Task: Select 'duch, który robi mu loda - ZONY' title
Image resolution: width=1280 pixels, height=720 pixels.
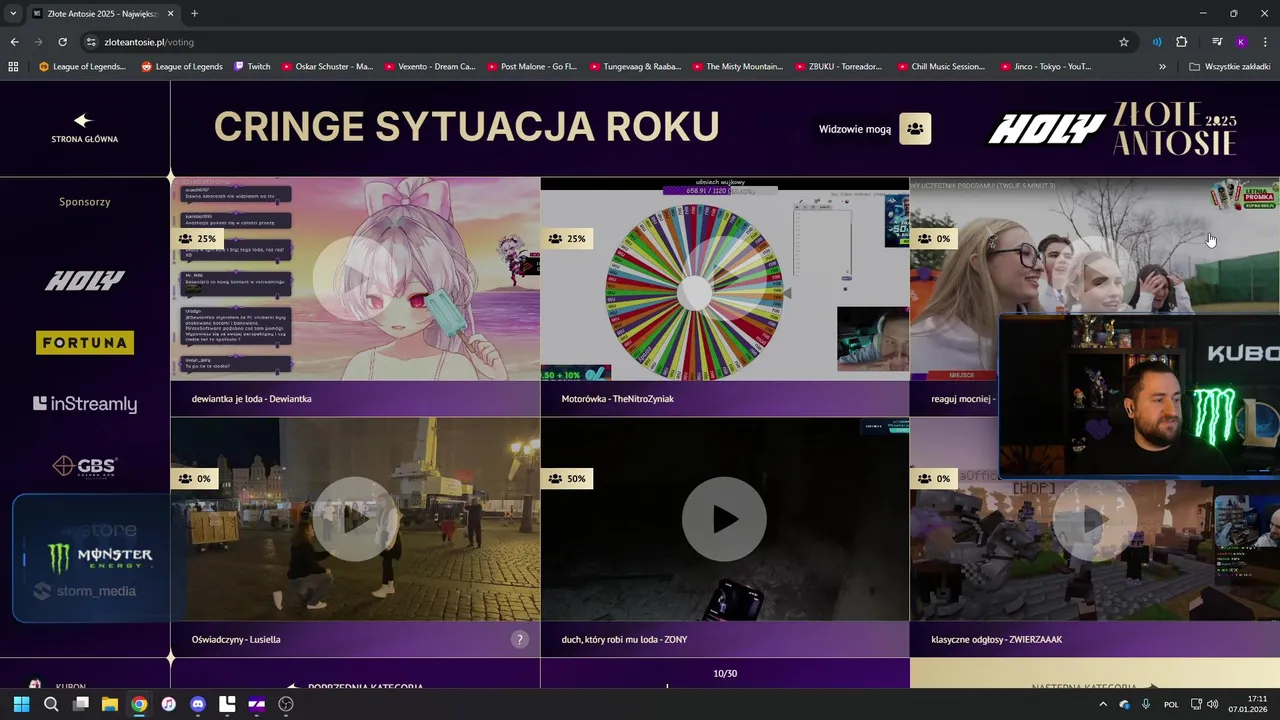Action: click(x=624, y=639)
